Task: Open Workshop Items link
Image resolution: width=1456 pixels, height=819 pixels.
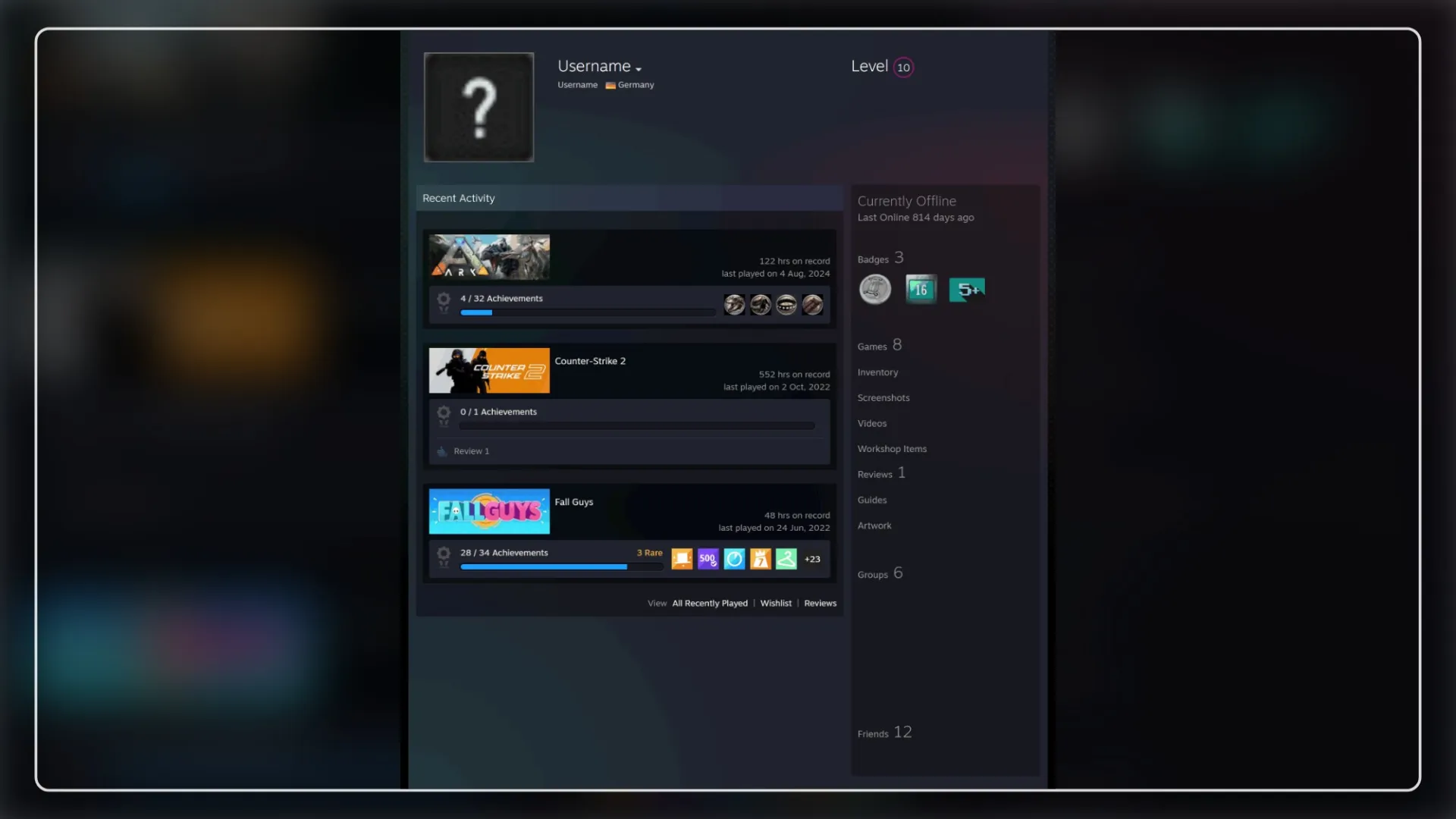Action: 892,449
